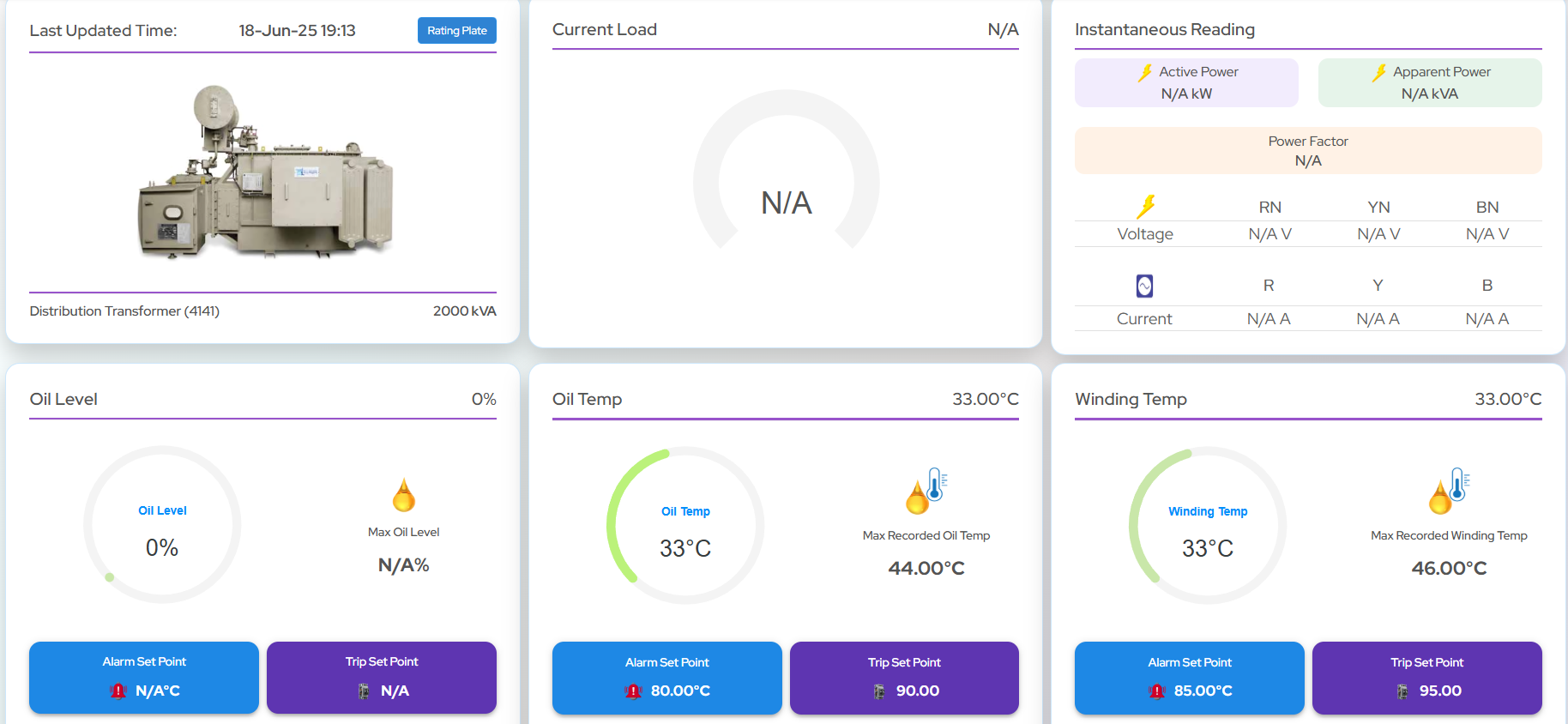Click the BN voltage N/A V value

(x=1487, y=234)
